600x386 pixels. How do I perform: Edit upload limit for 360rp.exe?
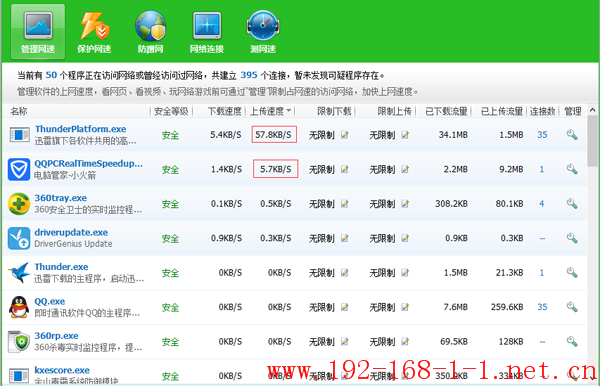(405, 341)
